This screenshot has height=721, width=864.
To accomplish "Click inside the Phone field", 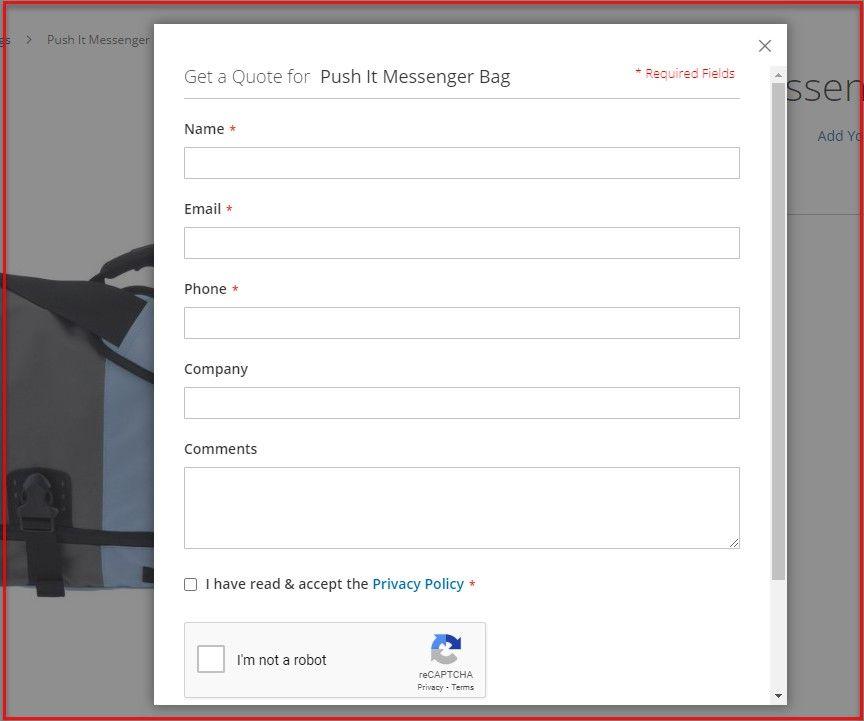I will pyautogui.click(x=462, y=323).
